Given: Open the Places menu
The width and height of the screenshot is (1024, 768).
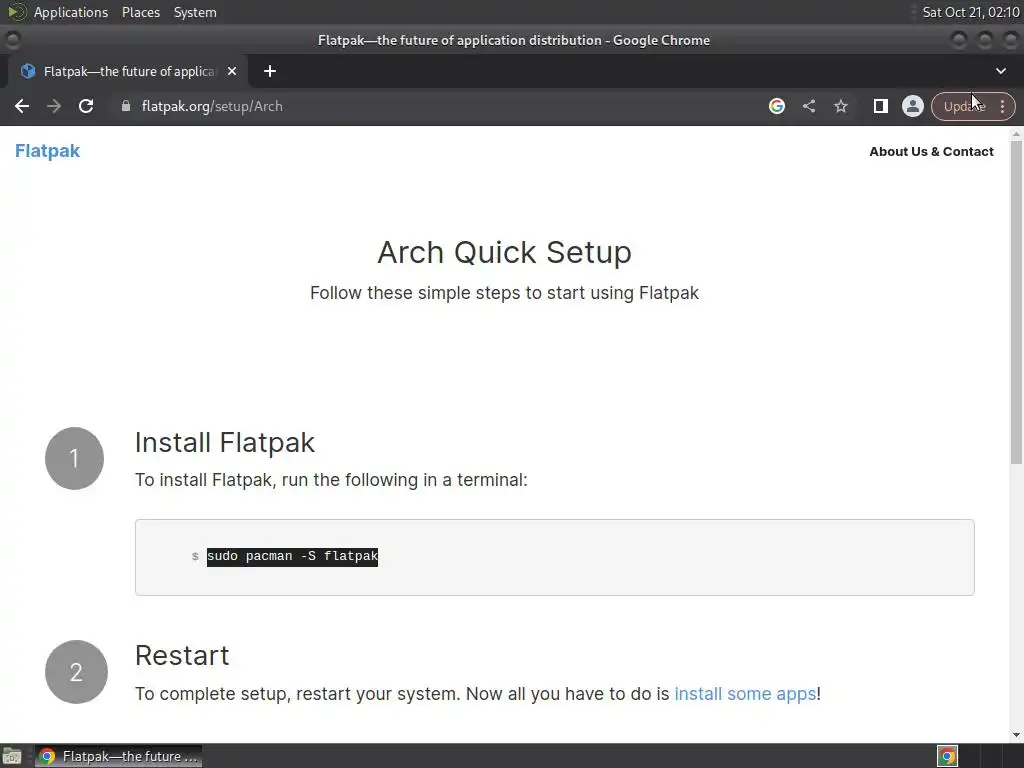Looking at the screenshot, I should pyautogui.click(x=141, y=12).
